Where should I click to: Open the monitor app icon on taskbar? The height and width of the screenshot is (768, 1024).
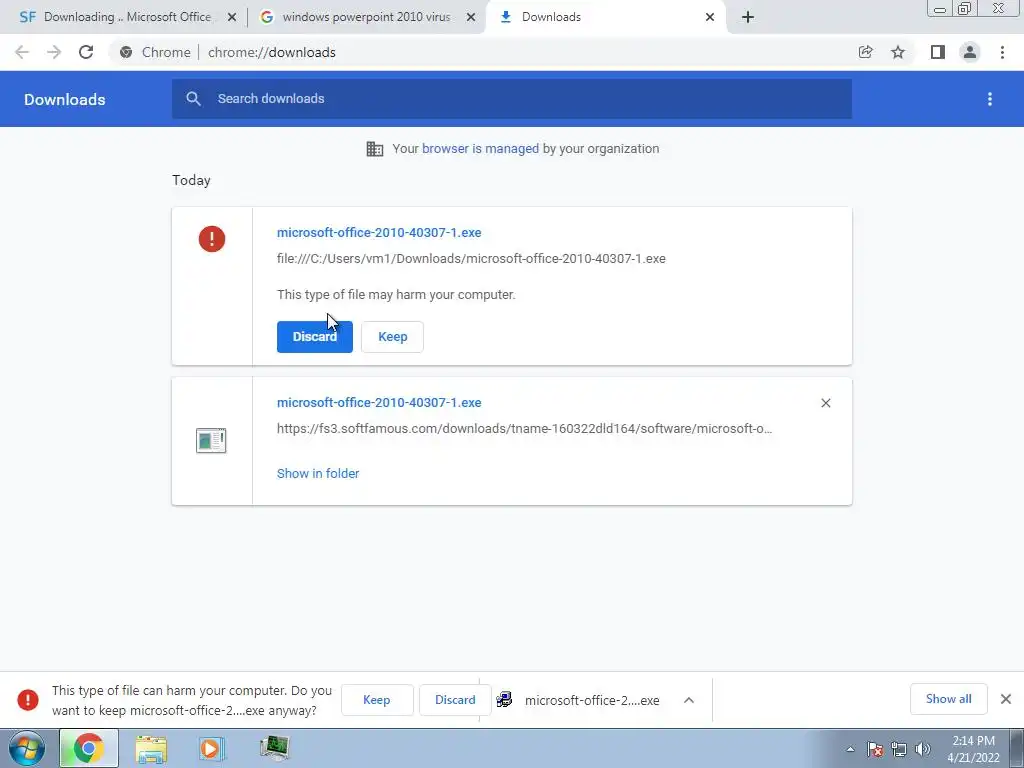[x=274, y=748]
